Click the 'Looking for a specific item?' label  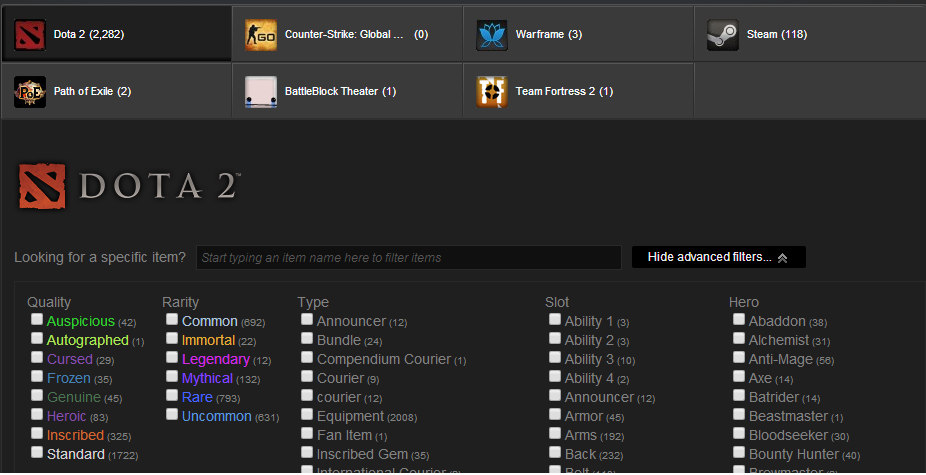(x=100, y=258)
